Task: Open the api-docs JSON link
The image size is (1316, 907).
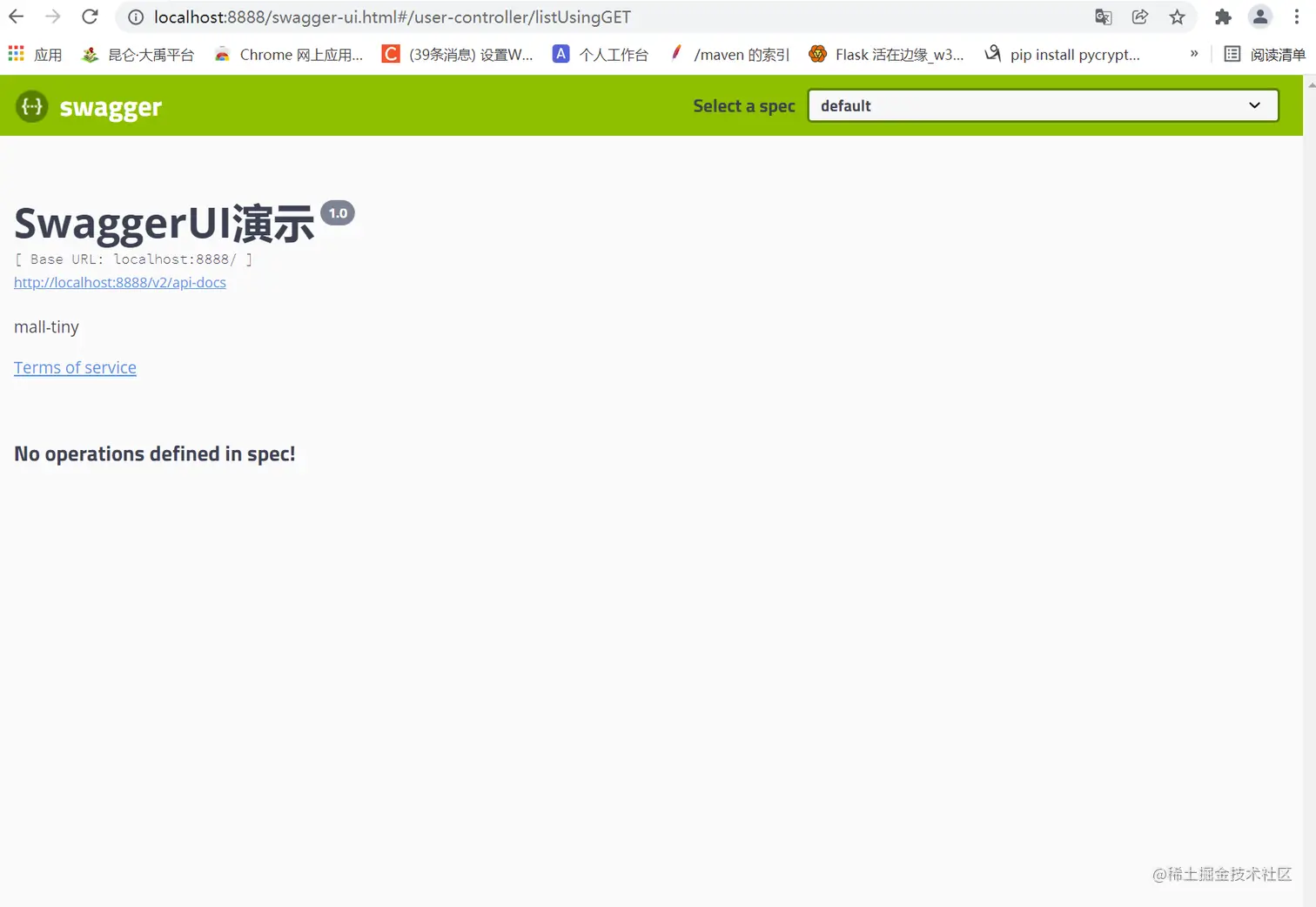Action: pyautogui.click(x=120, y=283)
